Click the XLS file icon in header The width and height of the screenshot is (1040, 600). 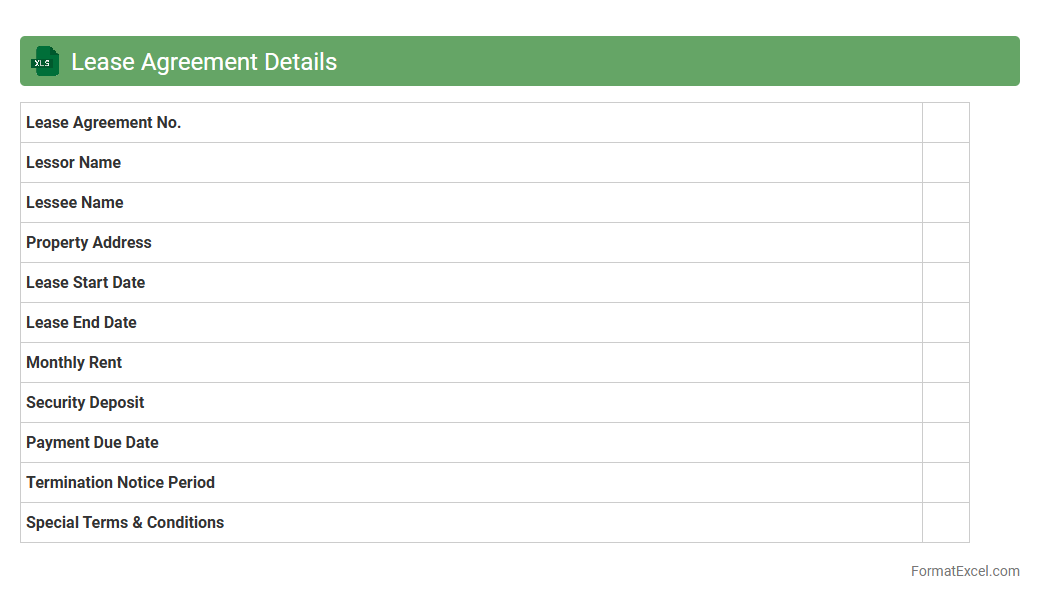45,61
